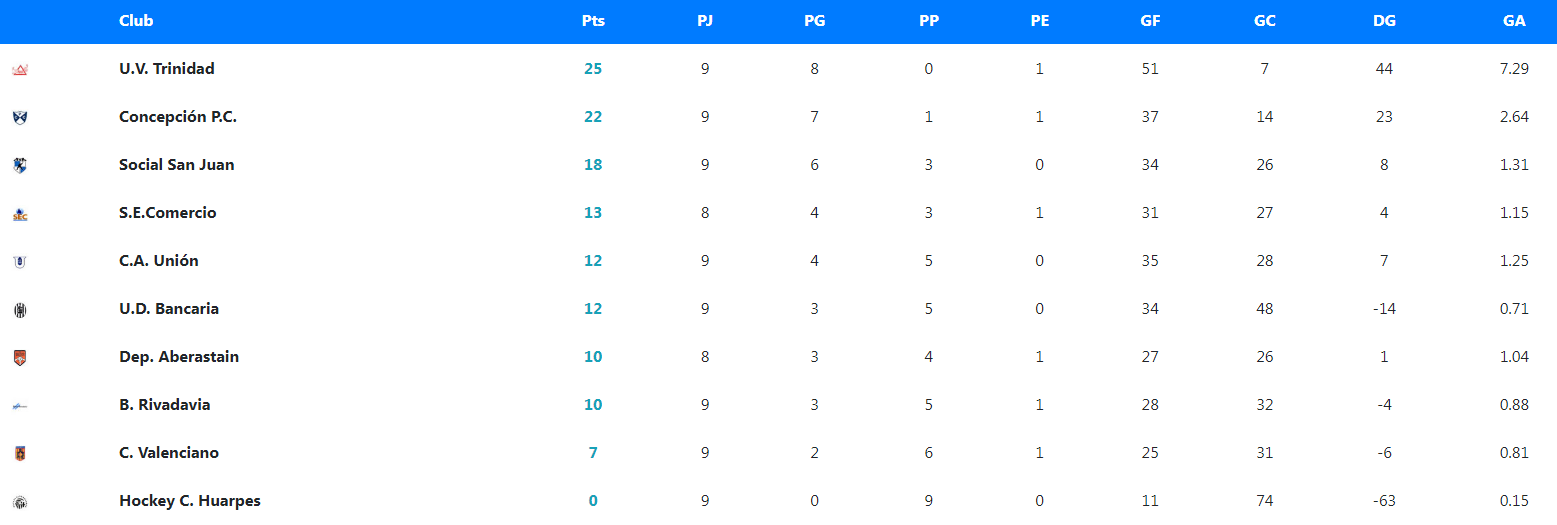Click the PJ column header
This screenshot has width=1557, height=525.
705,21
